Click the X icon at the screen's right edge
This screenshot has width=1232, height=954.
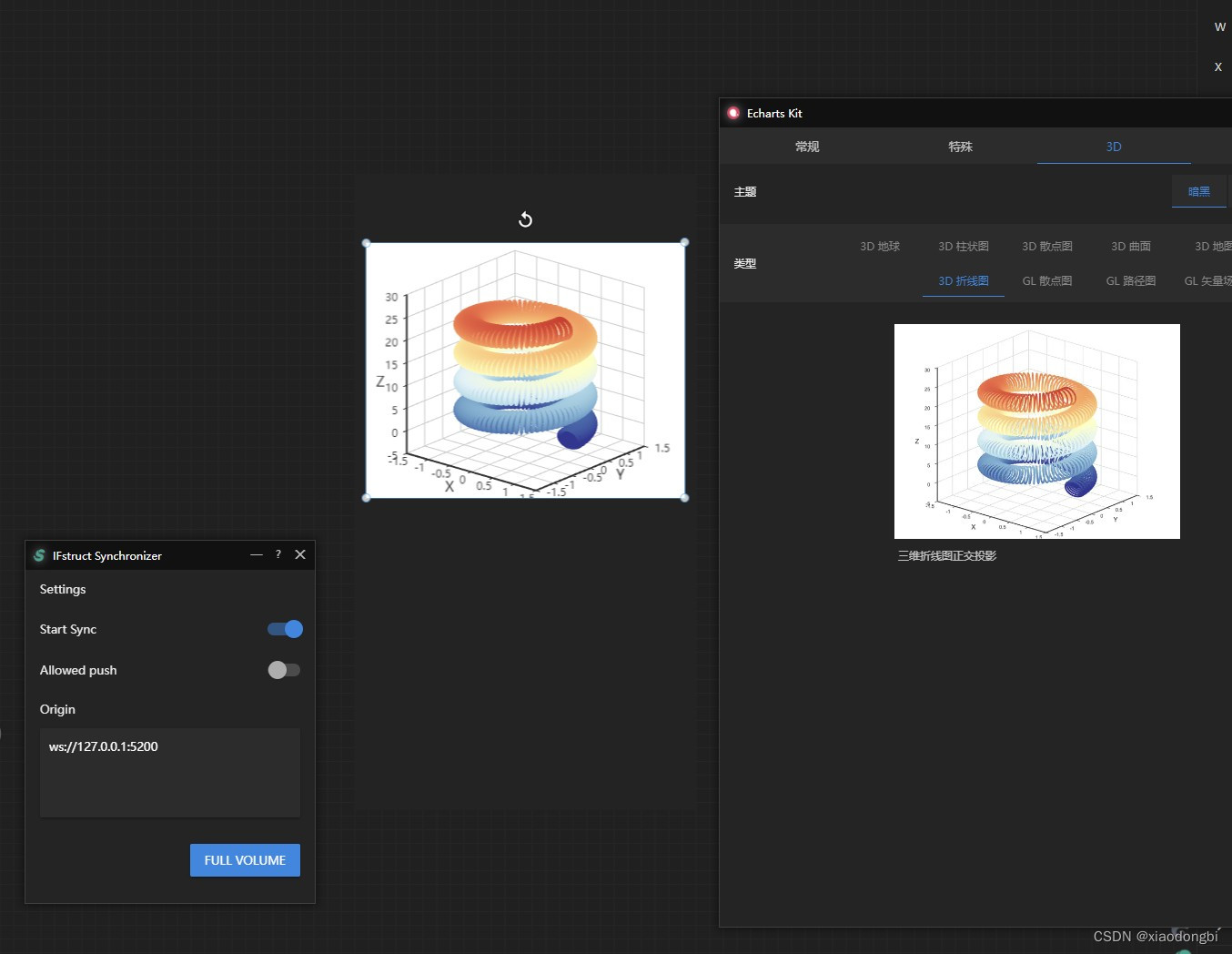point(1217,66)
